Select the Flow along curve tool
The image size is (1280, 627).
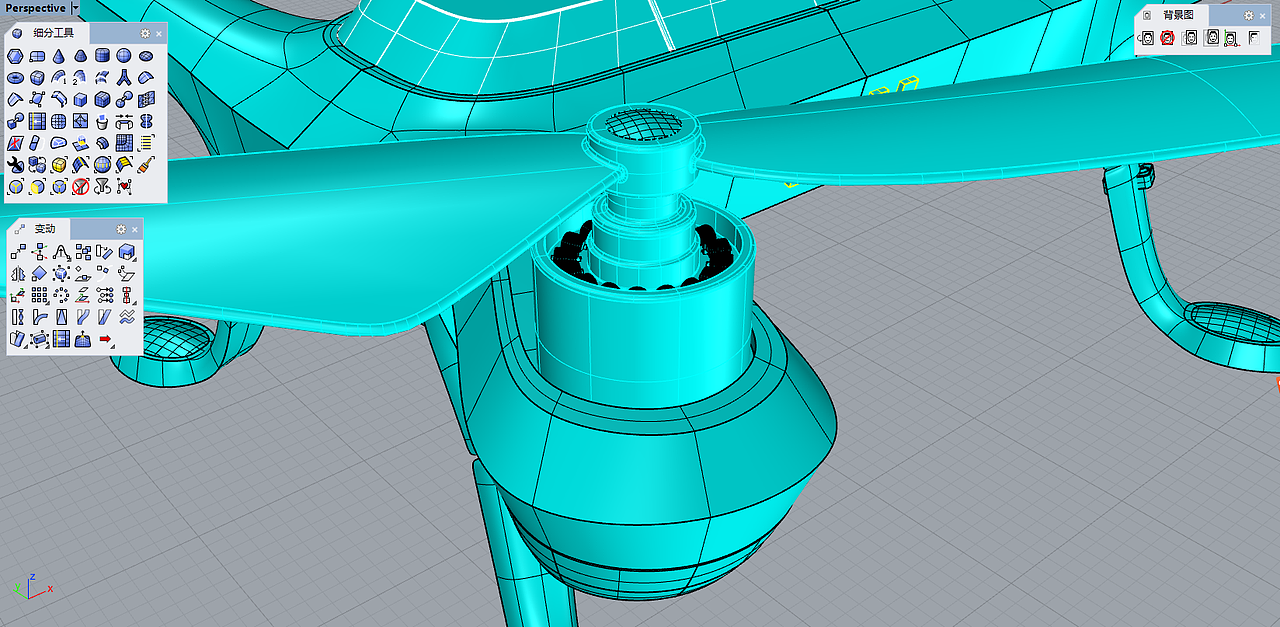[83, 316]
